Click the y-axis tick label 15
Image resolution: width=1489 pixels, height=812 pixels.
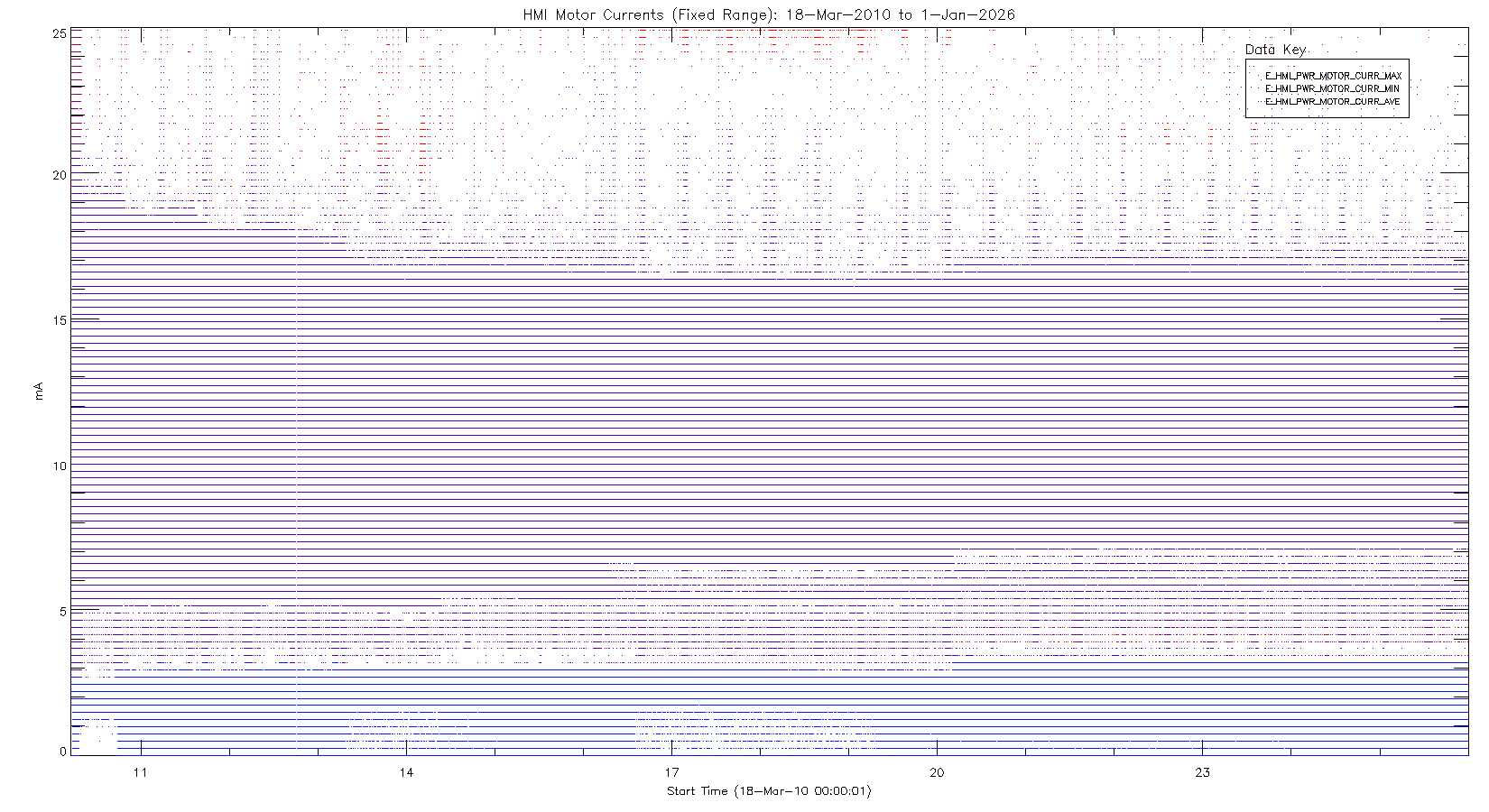point(60,320)
